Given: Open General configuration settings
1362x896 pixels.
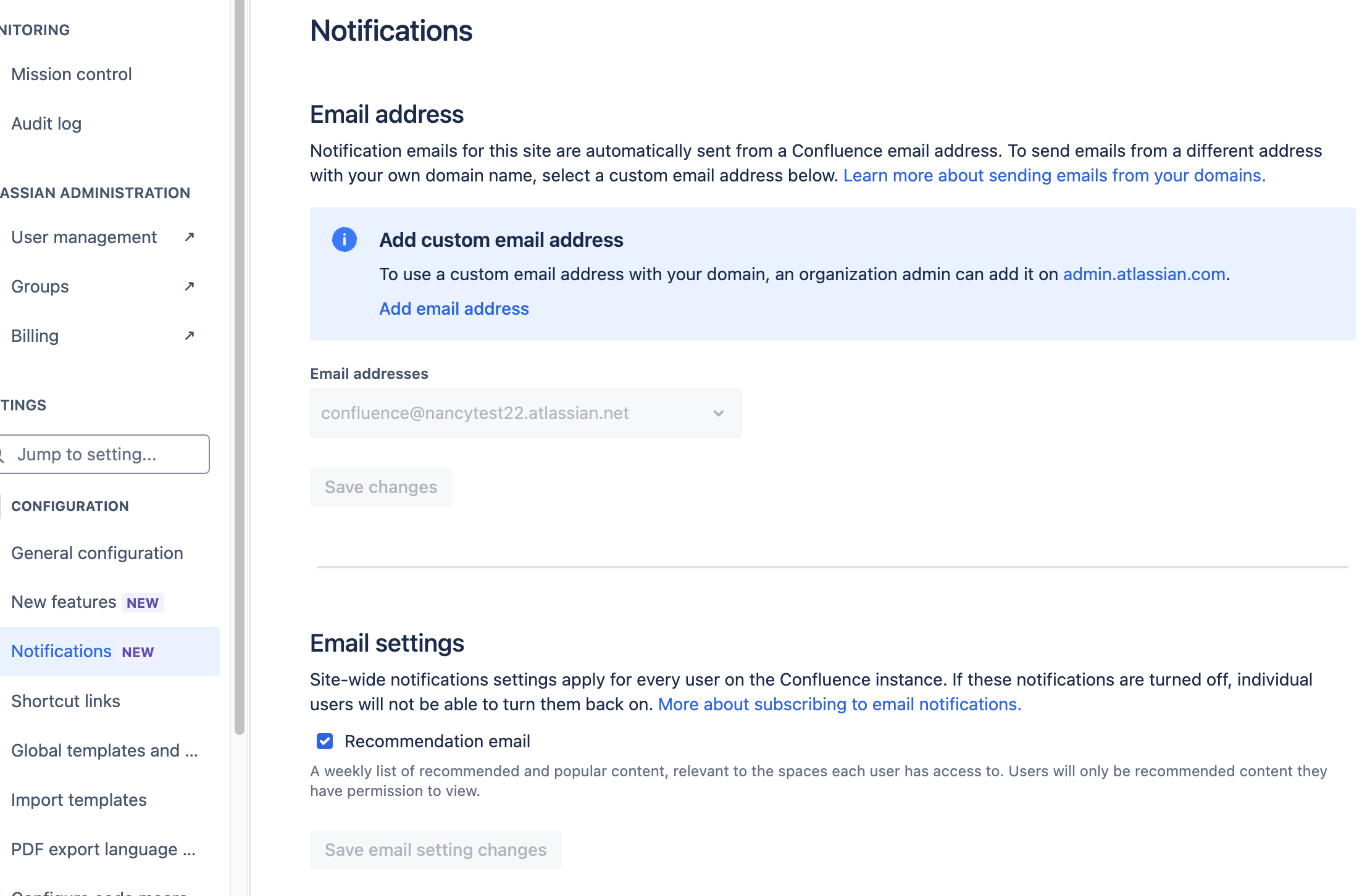Looking at the screenshot, I should (97, 552).
